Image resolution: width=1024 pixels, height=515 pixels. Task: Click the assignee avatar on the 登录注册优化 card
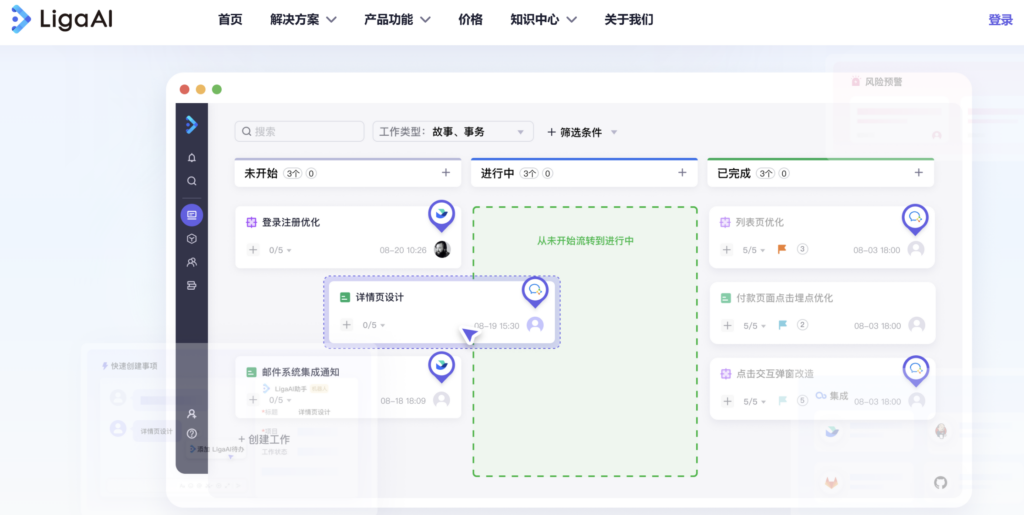[442, 249]
